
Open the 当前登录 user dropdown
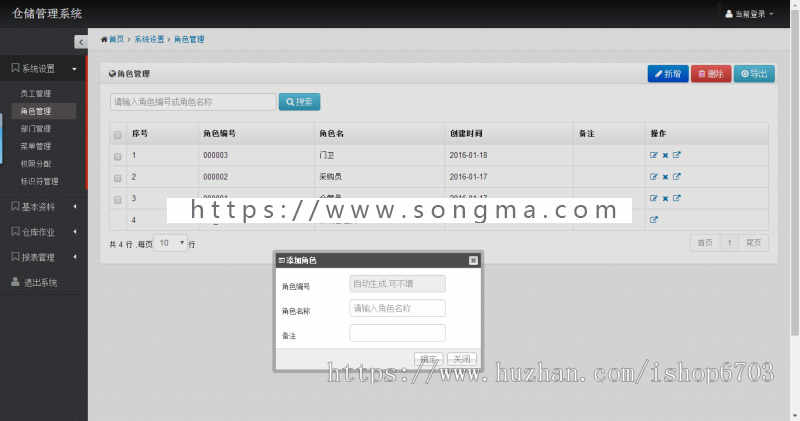[x=749, y=14]
